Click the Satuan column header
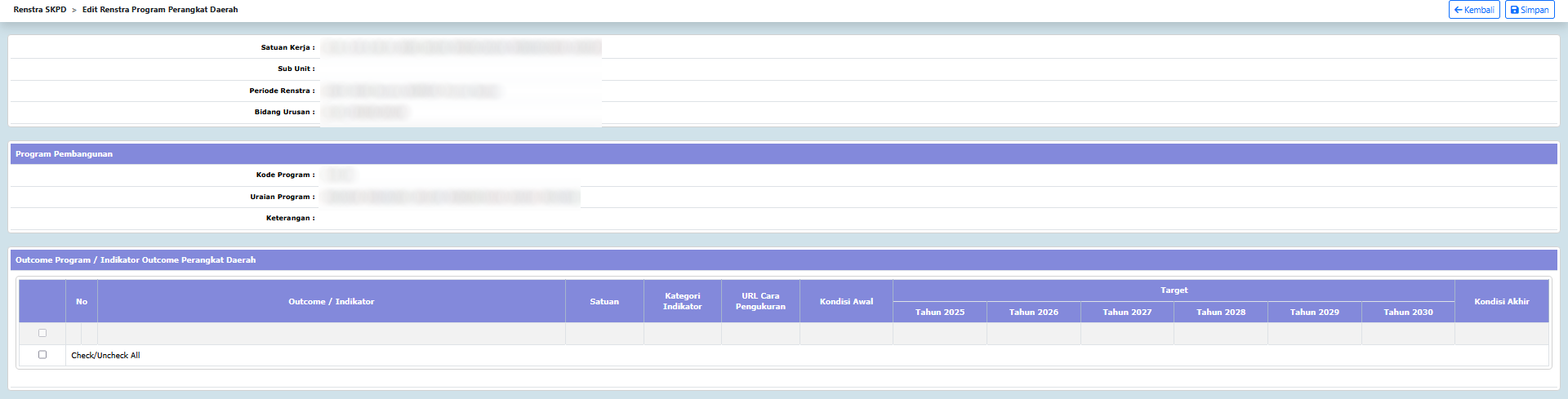This screenshot has width=1568, height=399. pyautogui.click(x=604, y=301)
